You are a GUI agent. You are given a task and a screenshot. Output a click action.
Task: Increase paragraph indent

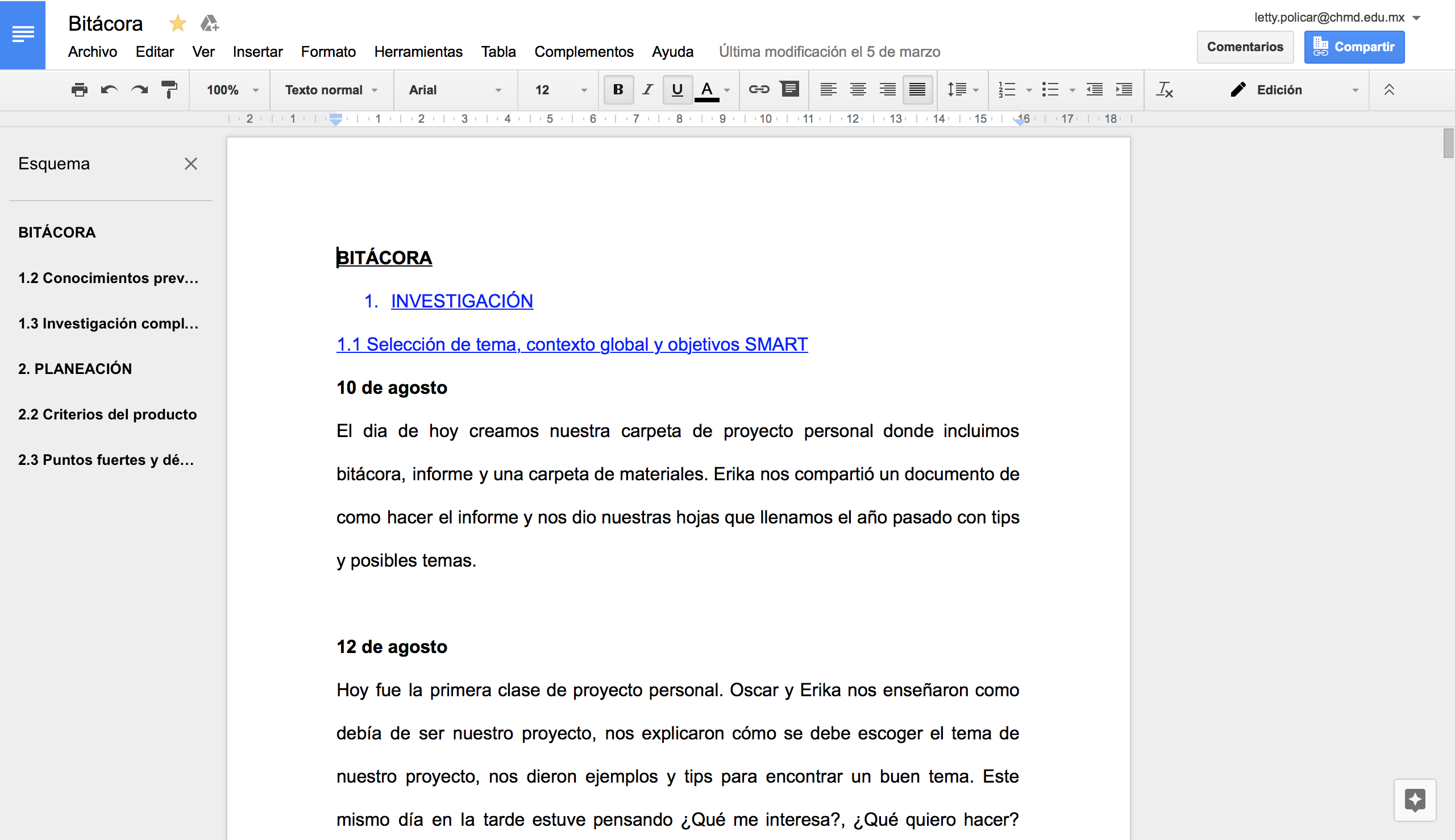click(x=1124, y=89)
